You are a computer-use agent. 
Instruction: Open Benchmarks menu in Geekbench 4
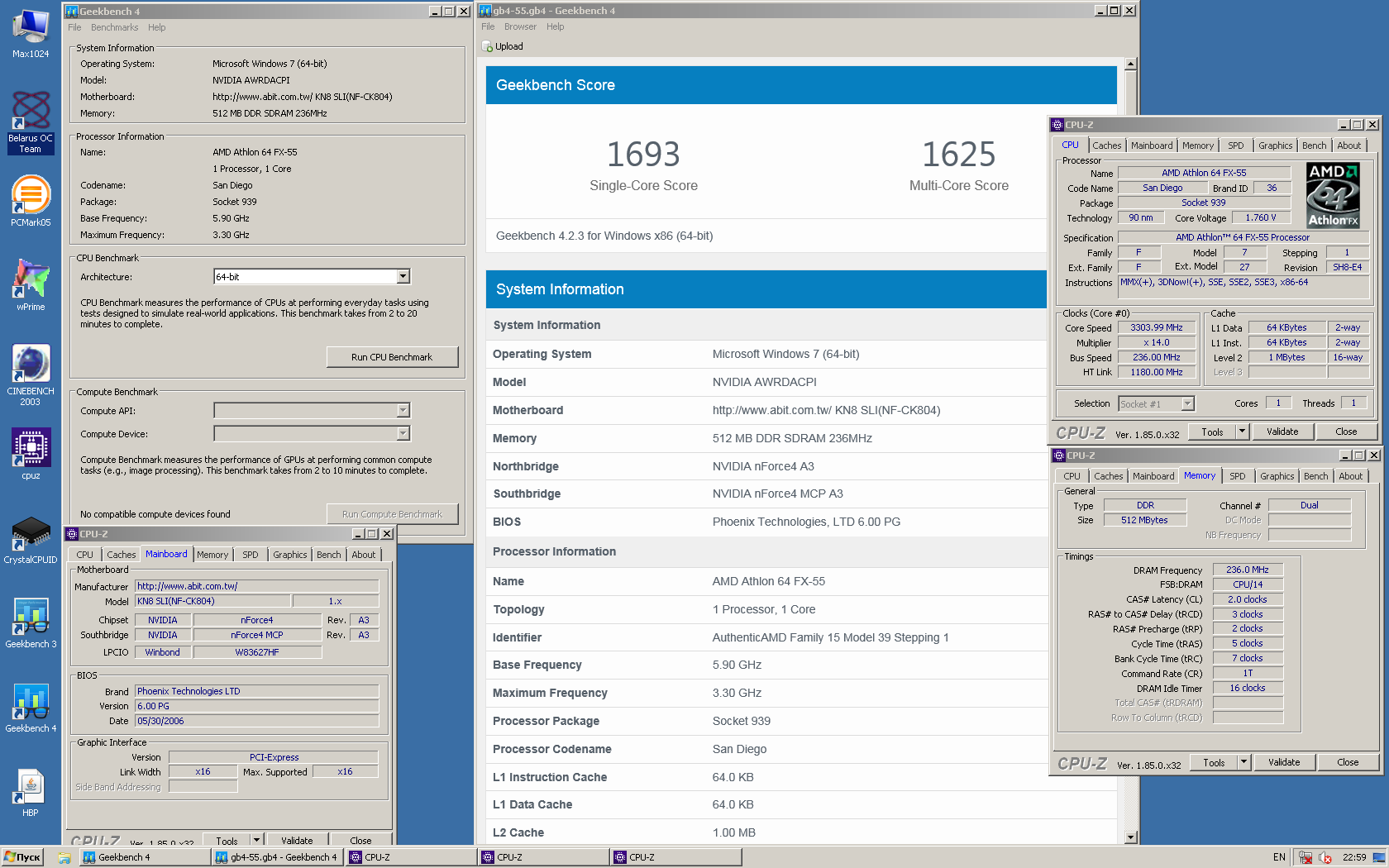114,27
